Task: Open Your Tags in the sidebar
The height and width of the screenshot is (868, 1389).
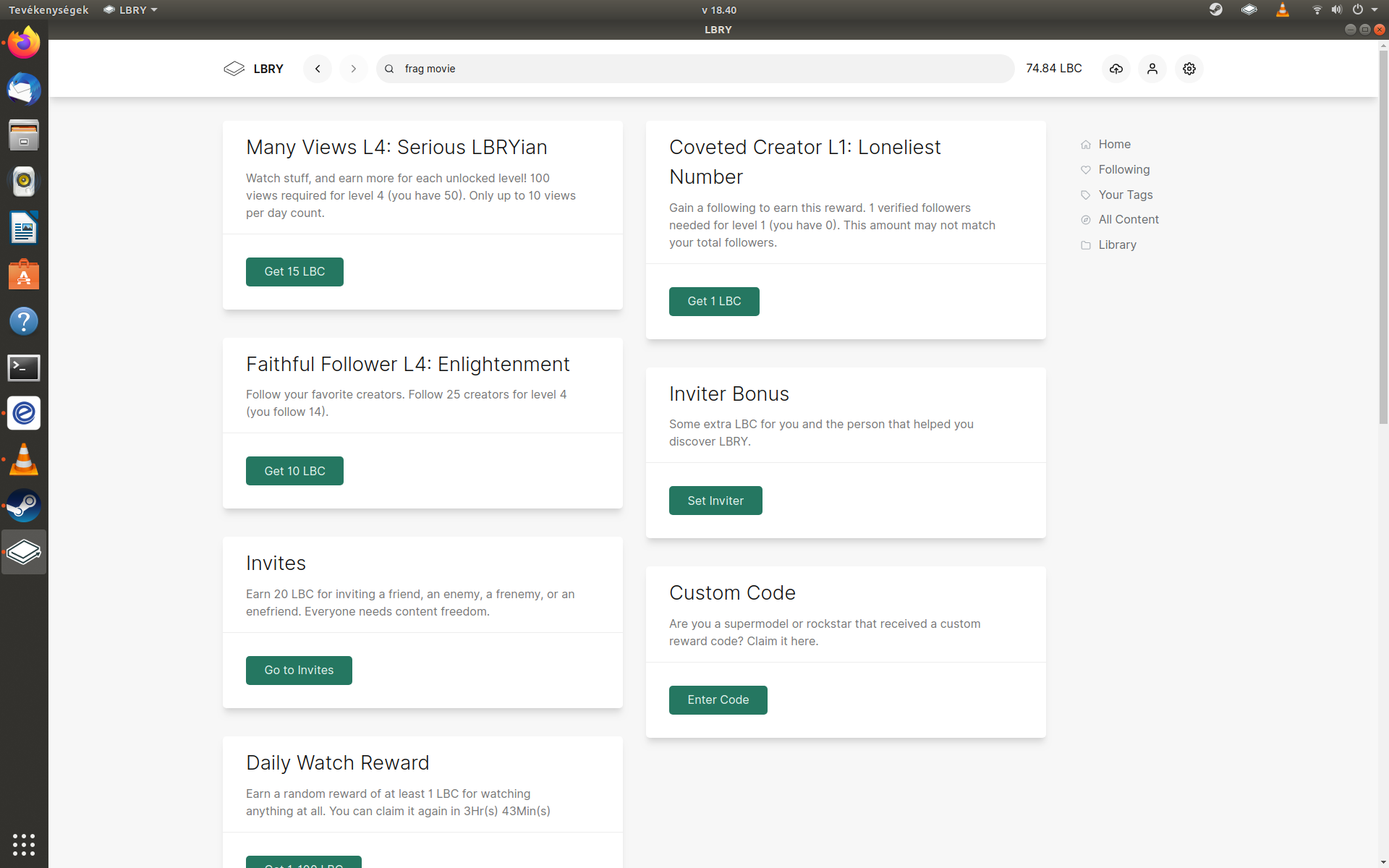Action: [x=1125, y=195]
